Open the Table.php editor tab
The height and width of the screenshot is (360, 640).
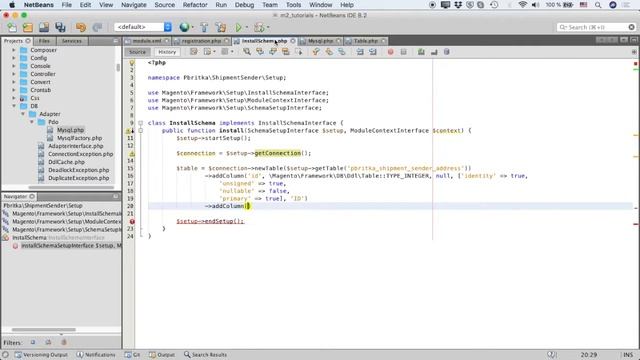tap(365, 41)
